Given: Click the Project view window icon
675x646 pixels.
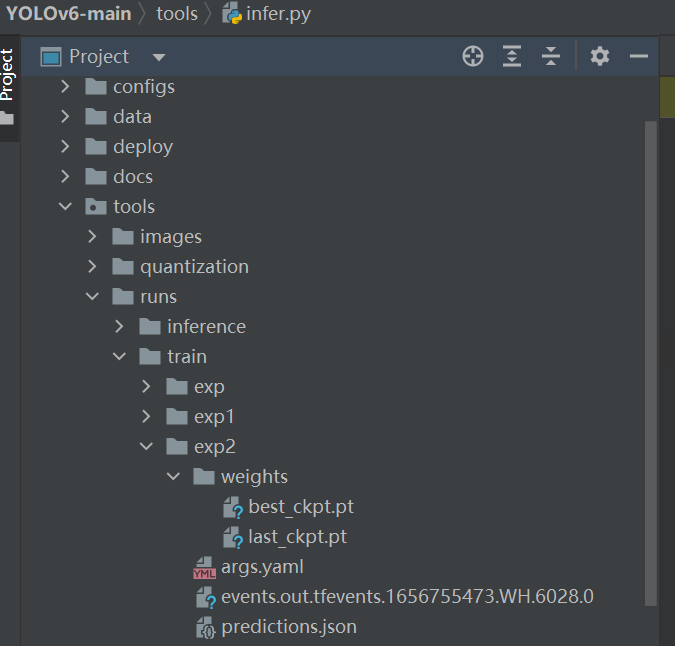Looking at the screenshot, I should [x=51, y=57].
